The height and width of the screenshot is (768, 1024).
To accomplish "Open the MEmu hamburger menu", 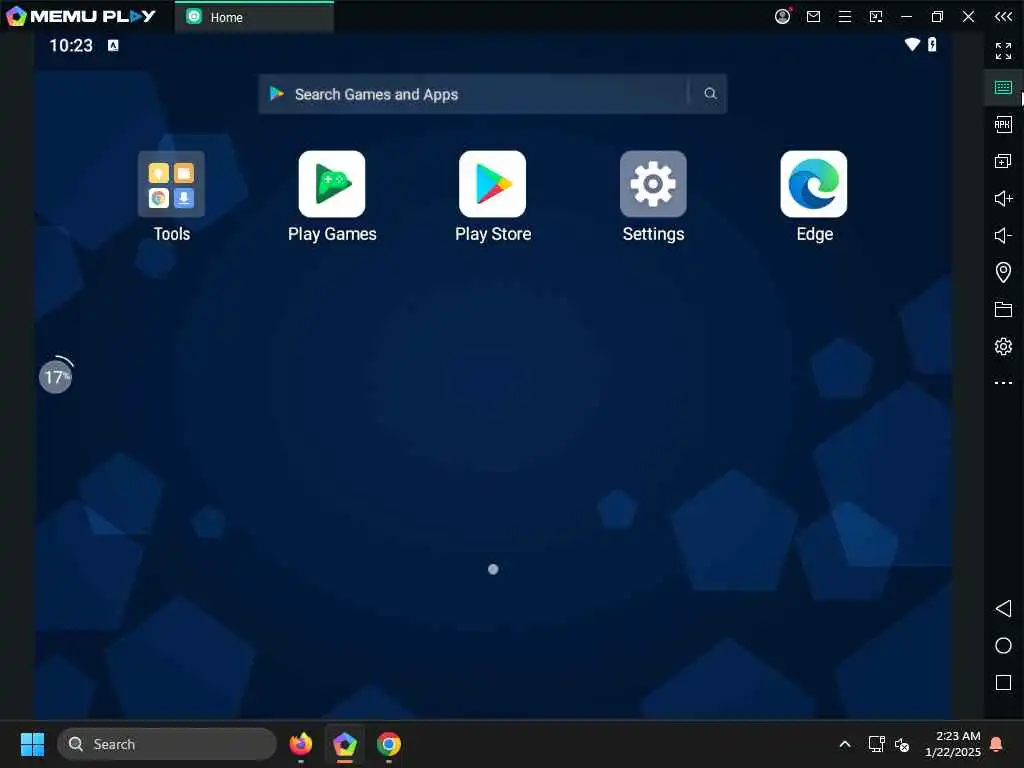I will pos(844,17).
